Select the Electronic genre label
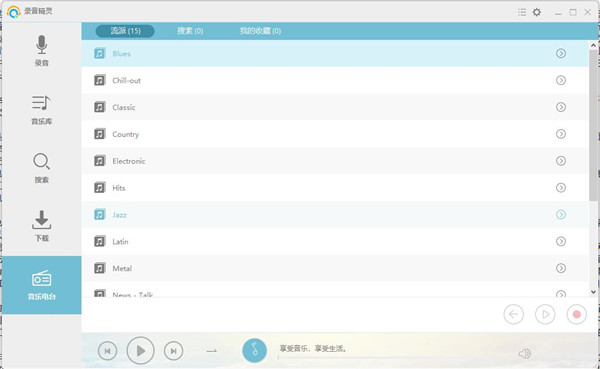 point(129,161)
